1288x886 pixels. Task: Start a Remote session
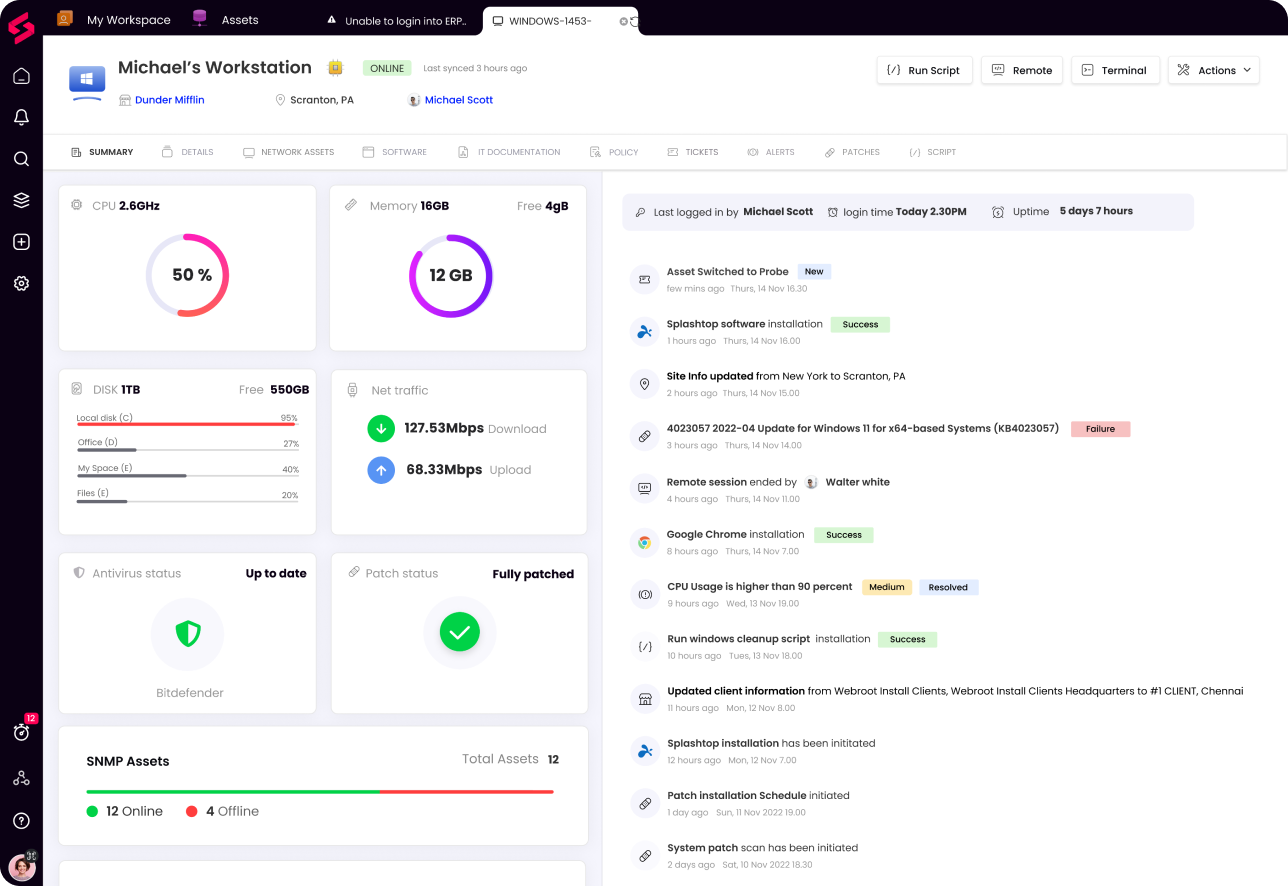(x=1022, y=70)
